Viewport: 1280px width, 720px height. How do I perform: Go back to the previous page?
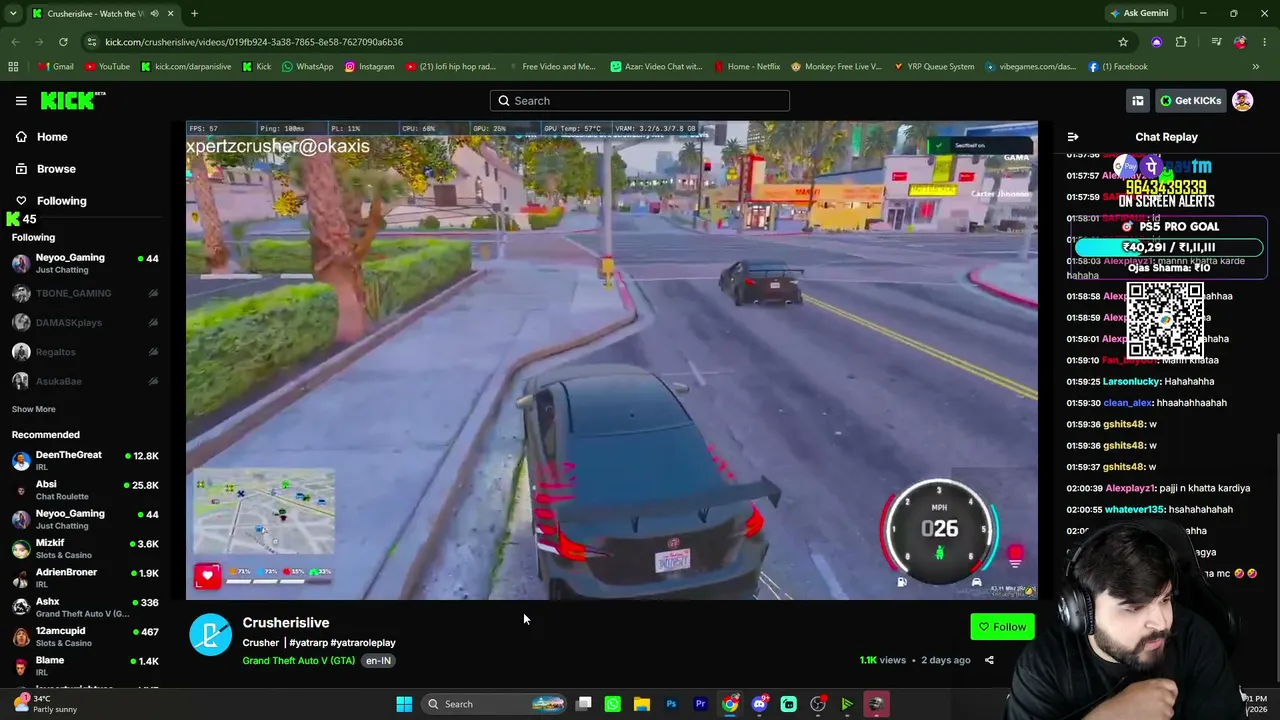point(15,42)
